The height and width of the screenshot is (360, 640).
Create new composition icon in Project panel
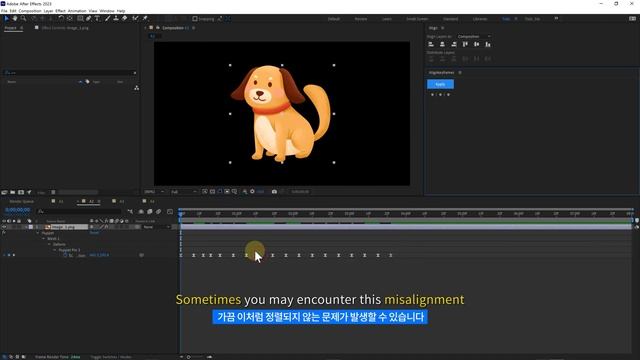tap(21, 192)
